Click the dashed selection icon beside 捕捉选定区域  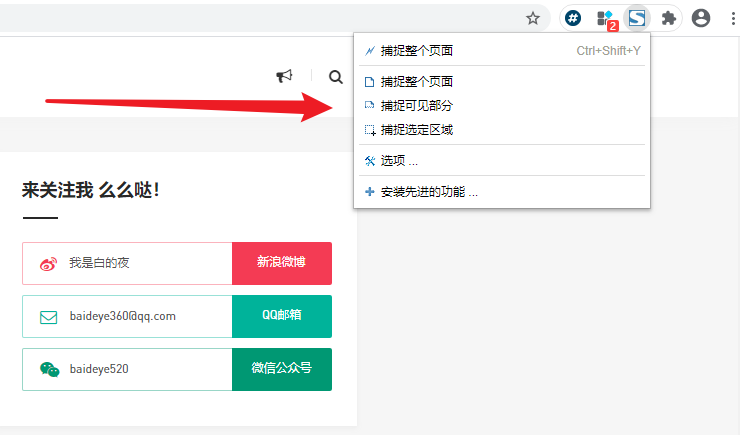(370, 130)
